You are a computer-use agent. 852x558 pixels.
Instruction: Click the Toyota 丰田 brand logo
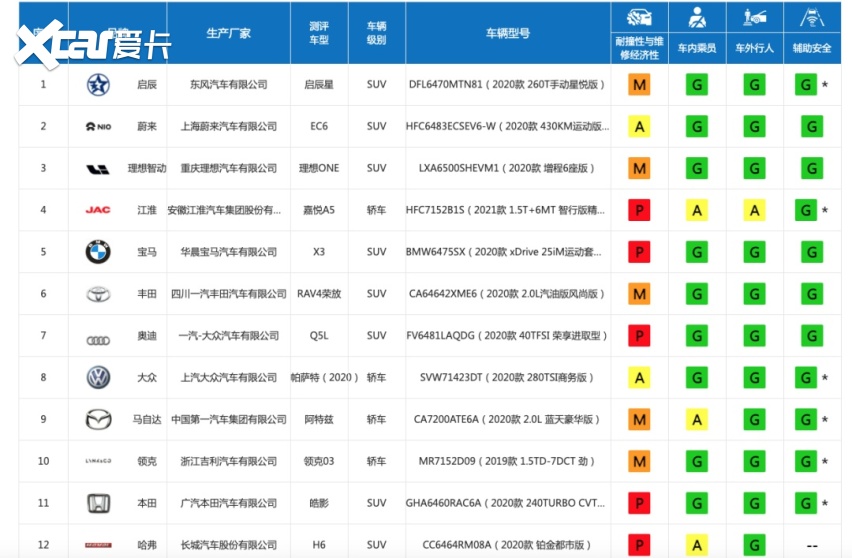pos(98,294)
